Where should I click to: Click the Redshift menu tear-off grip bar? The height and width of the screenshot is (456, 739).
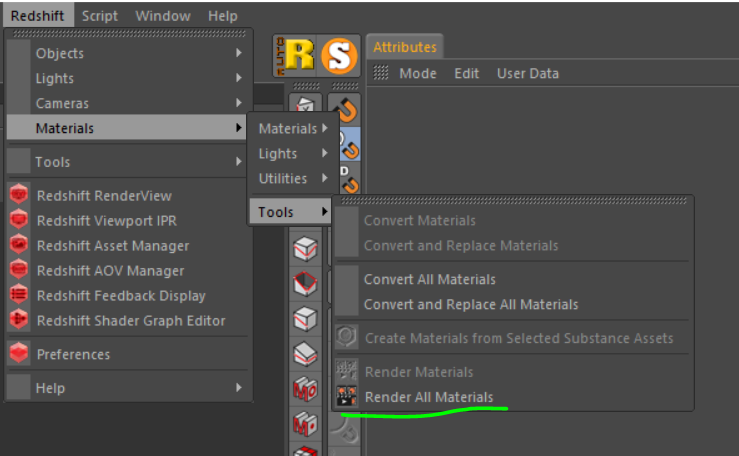pos(129,33)
